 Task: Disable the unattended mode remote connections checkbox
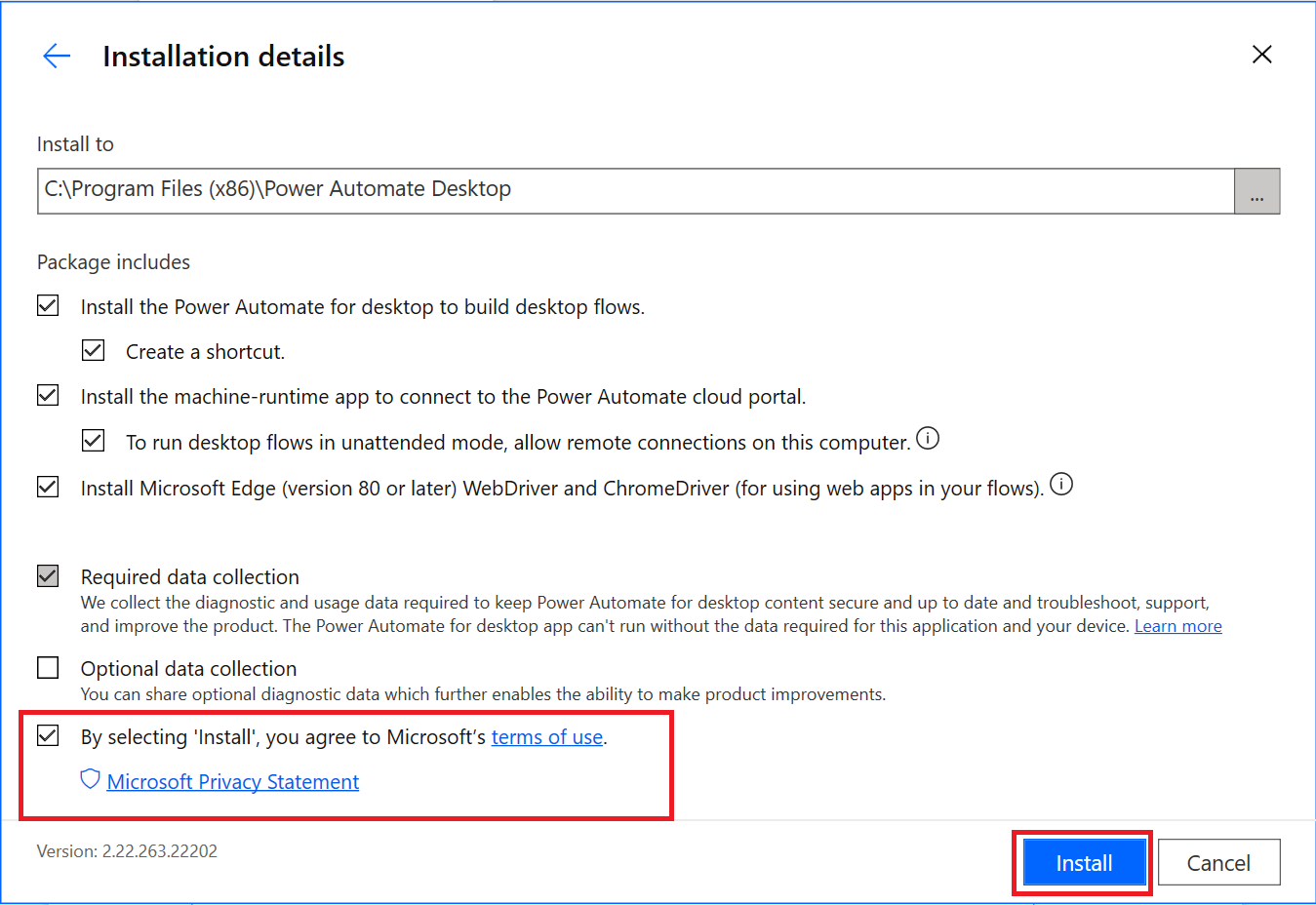pos(94,441)
